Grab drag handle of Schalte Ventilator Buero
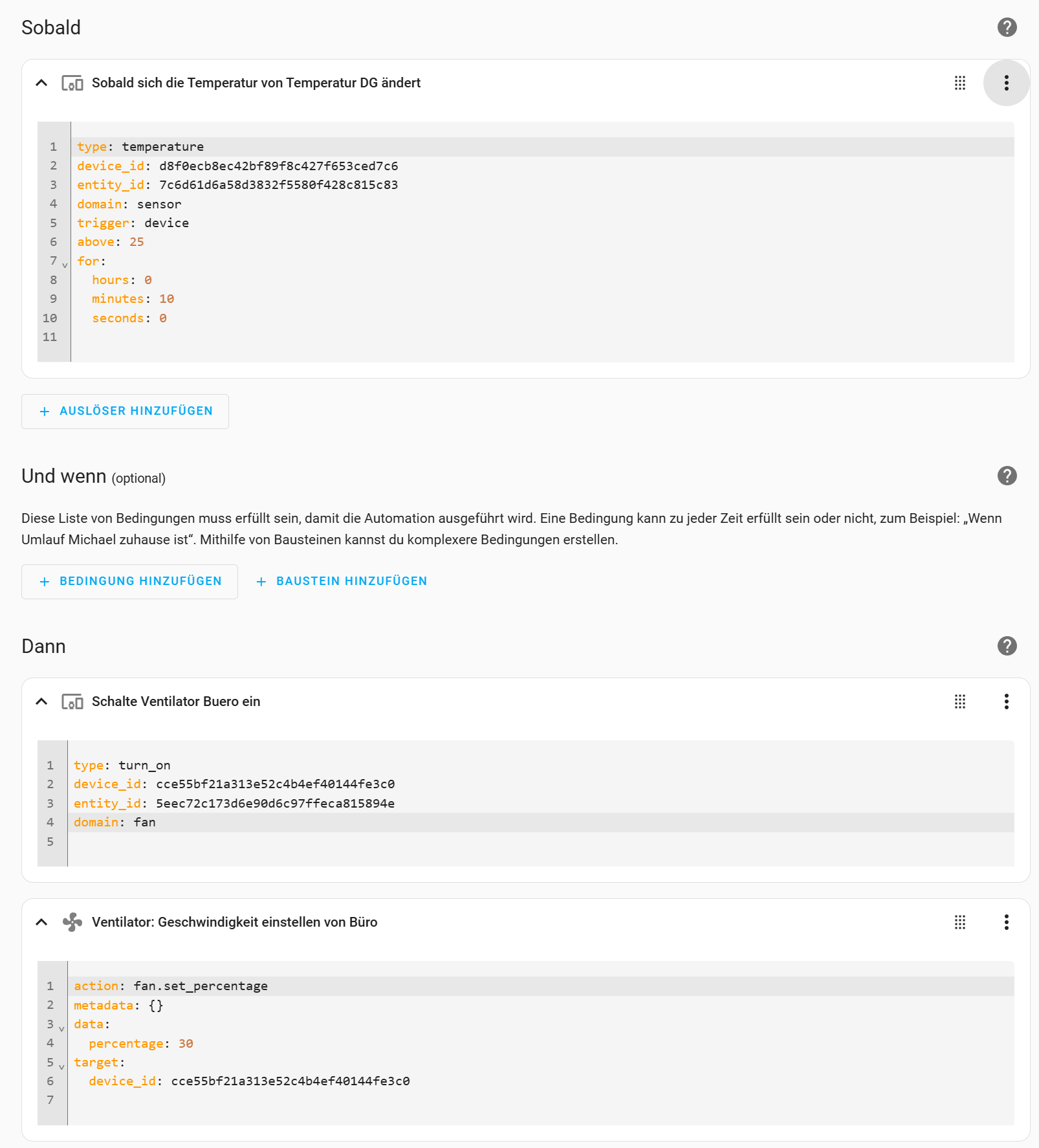The image size is (1039, 1148). pos(960,701)
